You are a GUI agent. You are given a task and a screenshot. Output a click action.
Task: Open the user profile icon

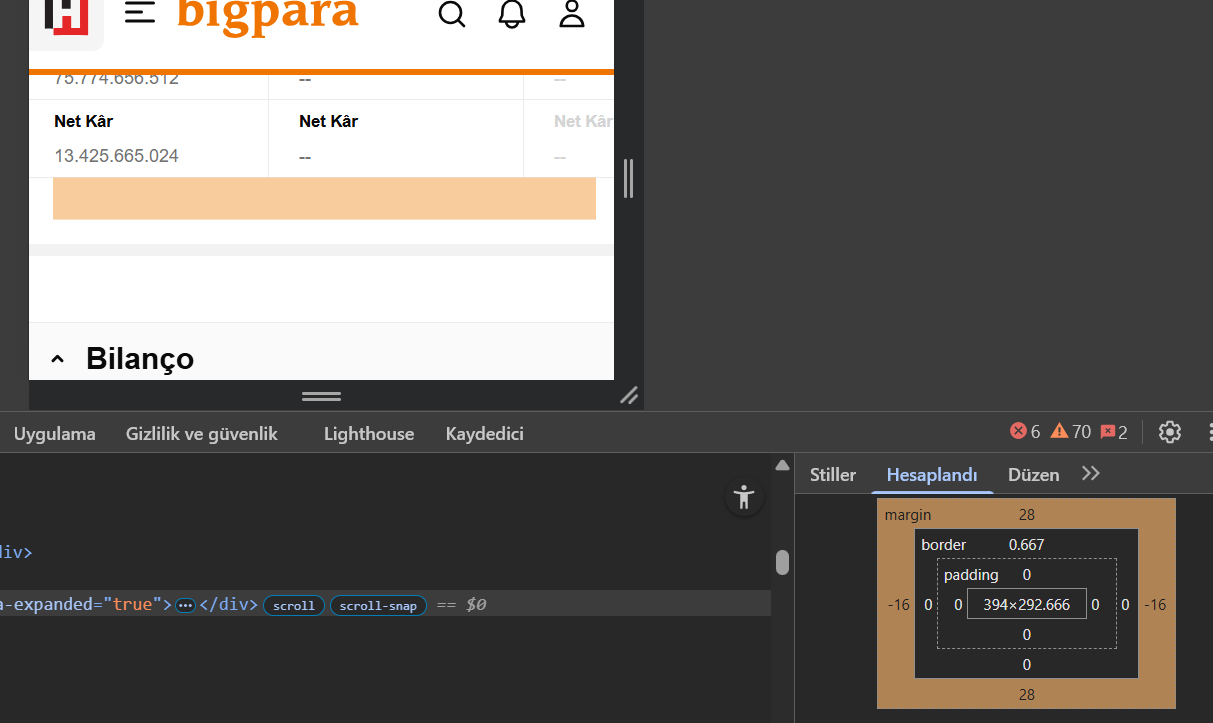point(572,13)
